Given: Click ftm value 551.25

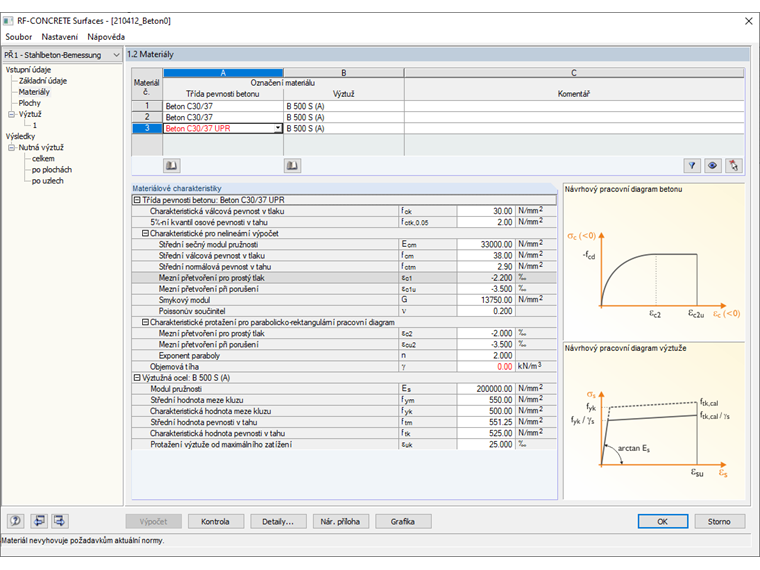Looking at the screenshot, I should point(485,422).
